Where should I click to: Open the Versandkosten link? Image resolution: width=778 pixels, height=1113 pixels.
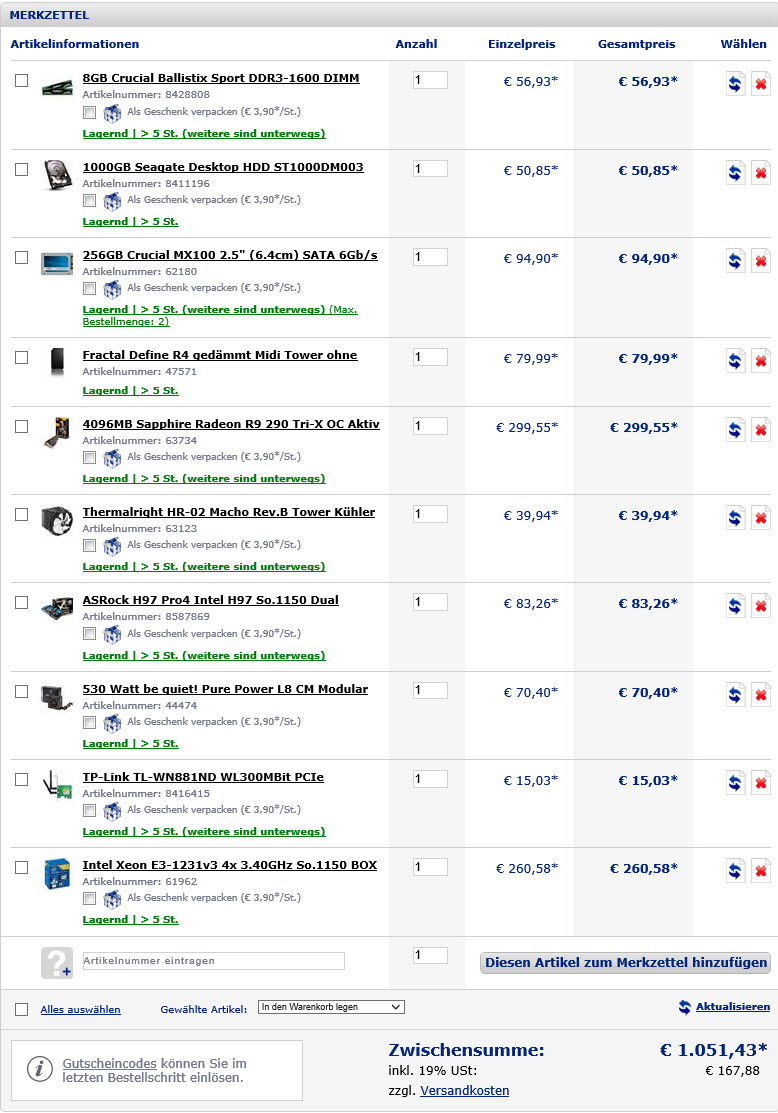tap(464, 1090)
